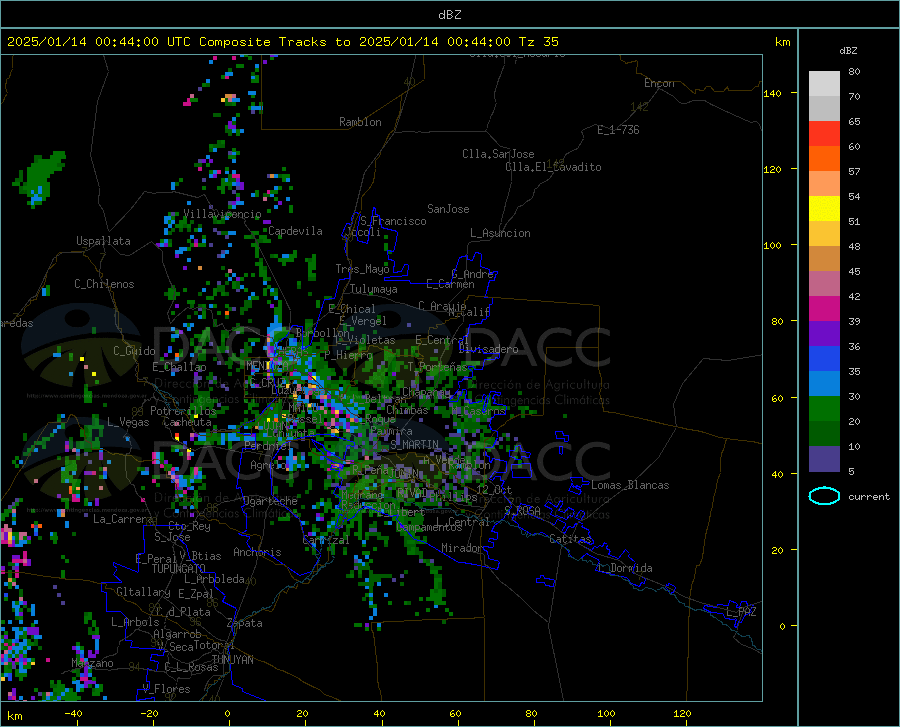Click the 'E_Carmen' map label
Viewport: 900px width, 727px height.
[450, 284]
